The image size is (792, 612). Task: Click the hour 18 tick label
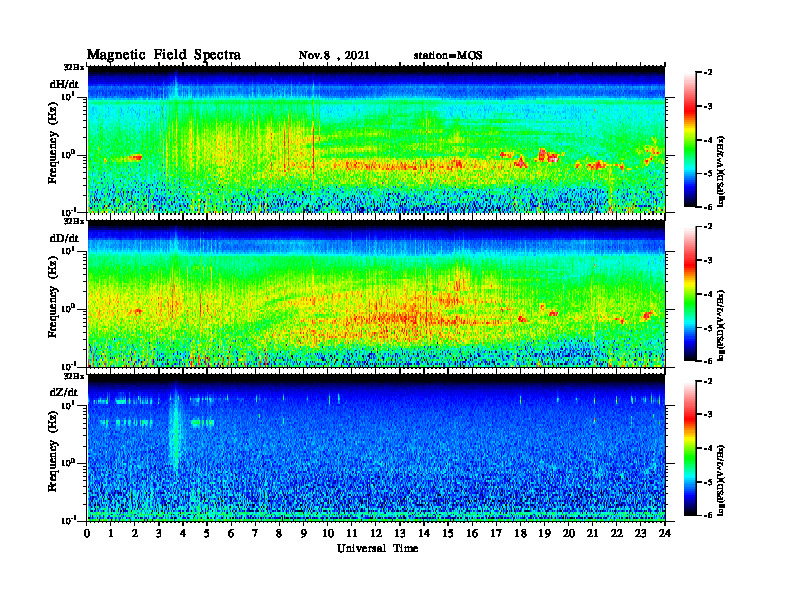click(x=520, y=533)
